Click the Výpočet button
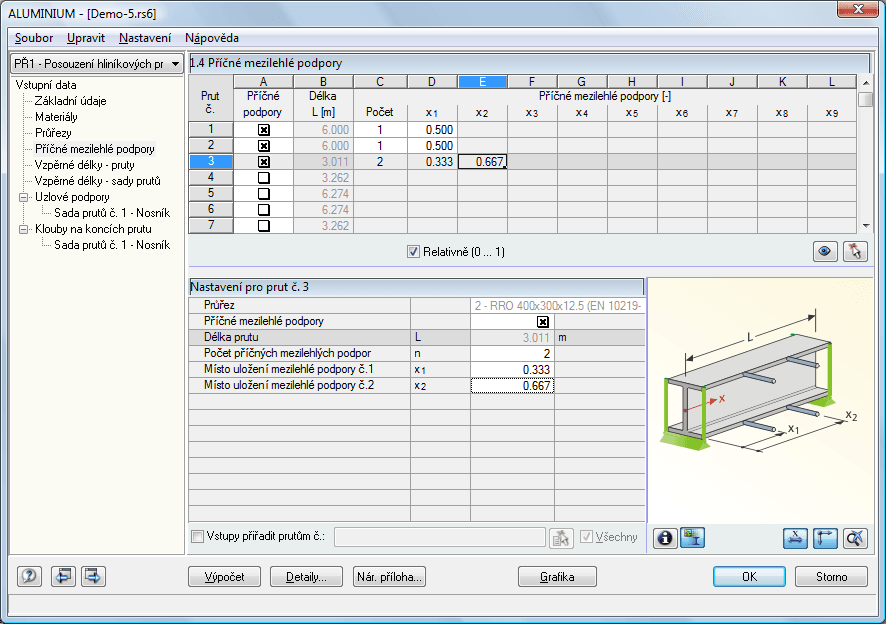886x624 pixels. (224, 577)
